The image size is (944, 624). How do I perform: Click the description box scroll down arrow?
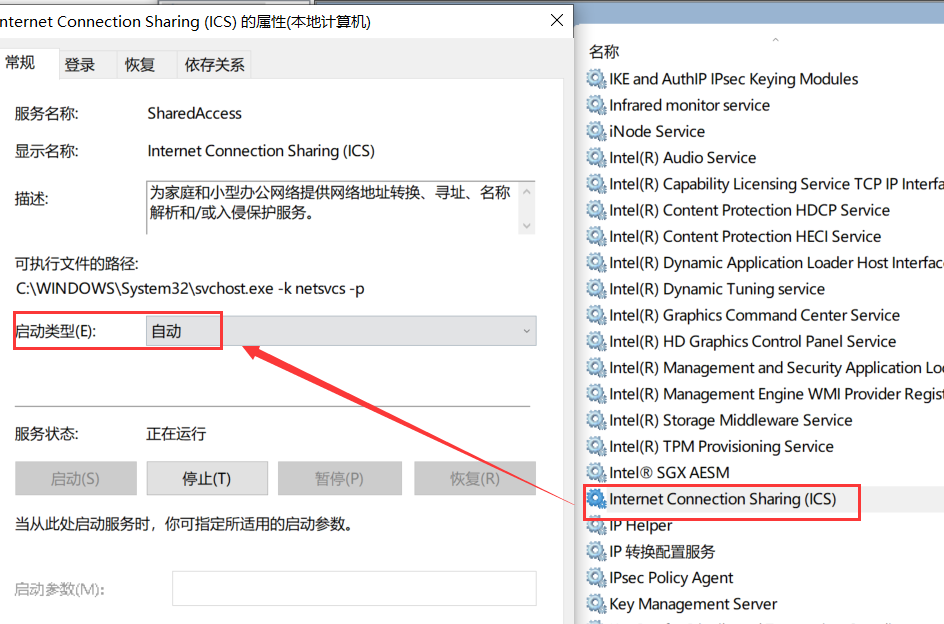527,226
